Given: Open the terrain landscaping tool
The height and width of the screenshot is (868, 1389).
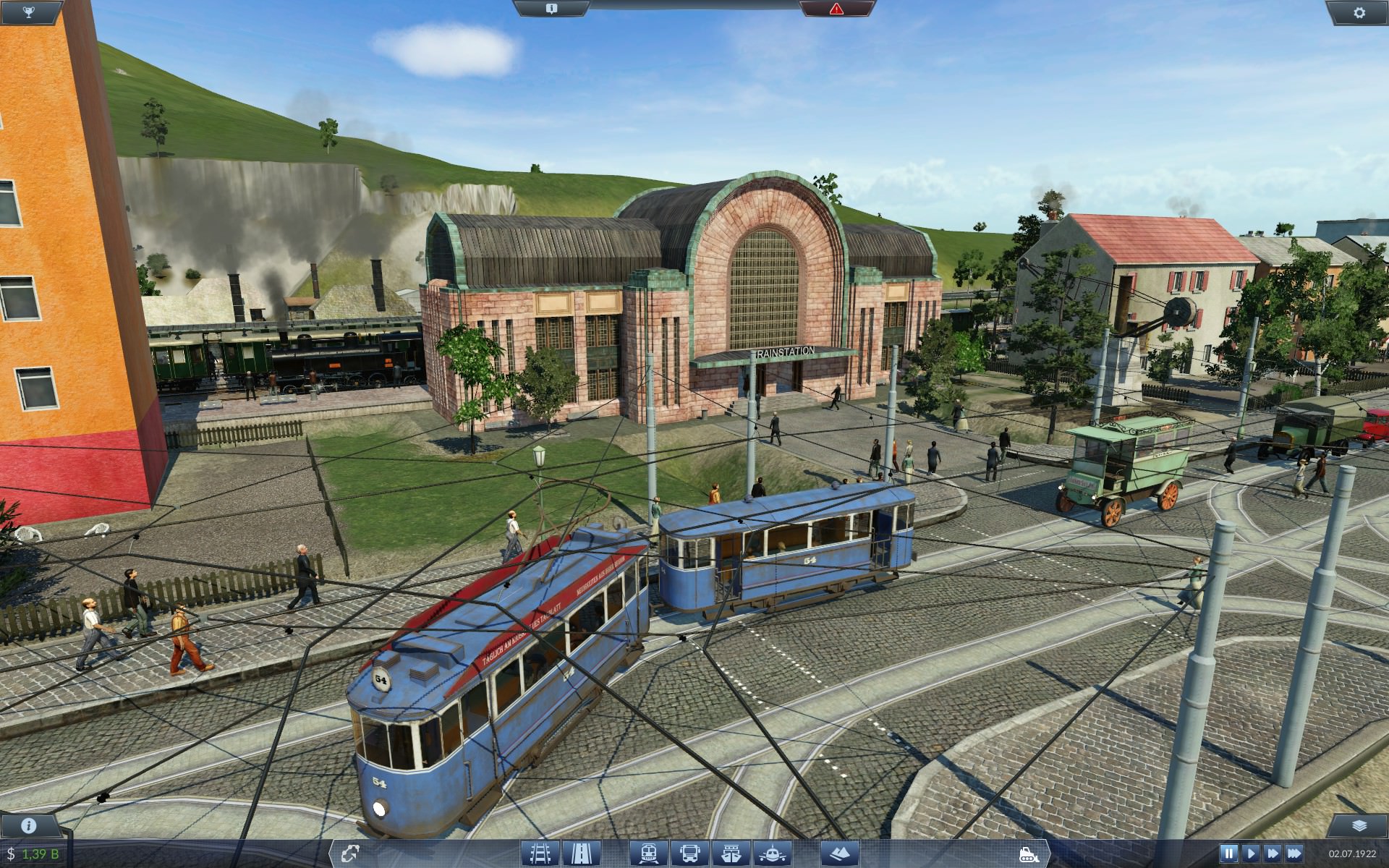Looking at the screenshot, I should coord(839,854).
